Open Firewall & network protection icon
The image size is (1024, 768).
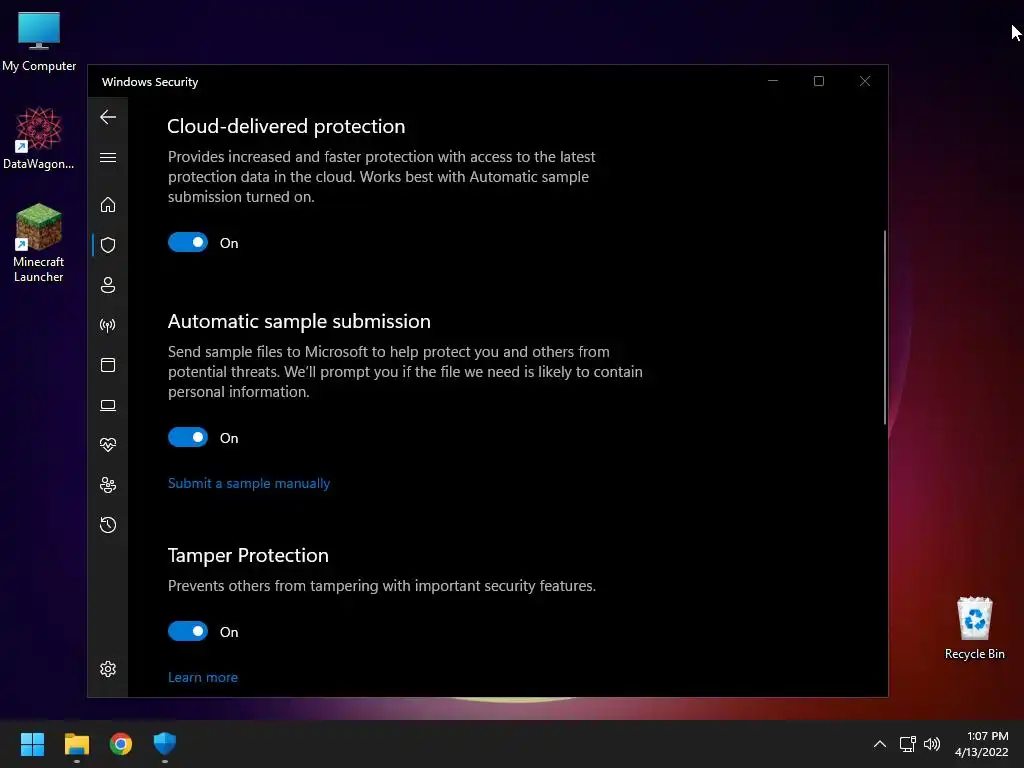pos(108,325)
